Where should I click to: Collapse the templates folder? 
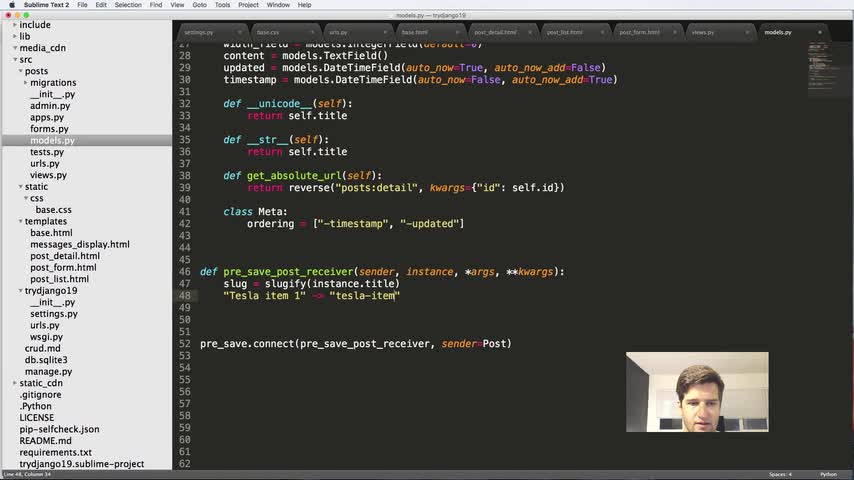pyautogui.click(x=20, y=221)
